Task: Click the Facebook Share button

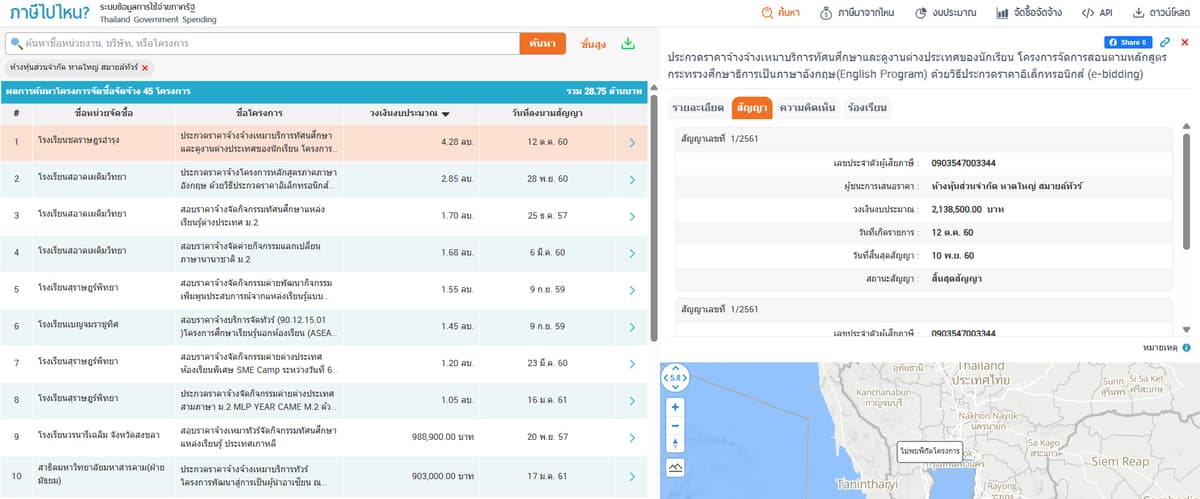Action: pyautogui.click(x=1128, y=42)
